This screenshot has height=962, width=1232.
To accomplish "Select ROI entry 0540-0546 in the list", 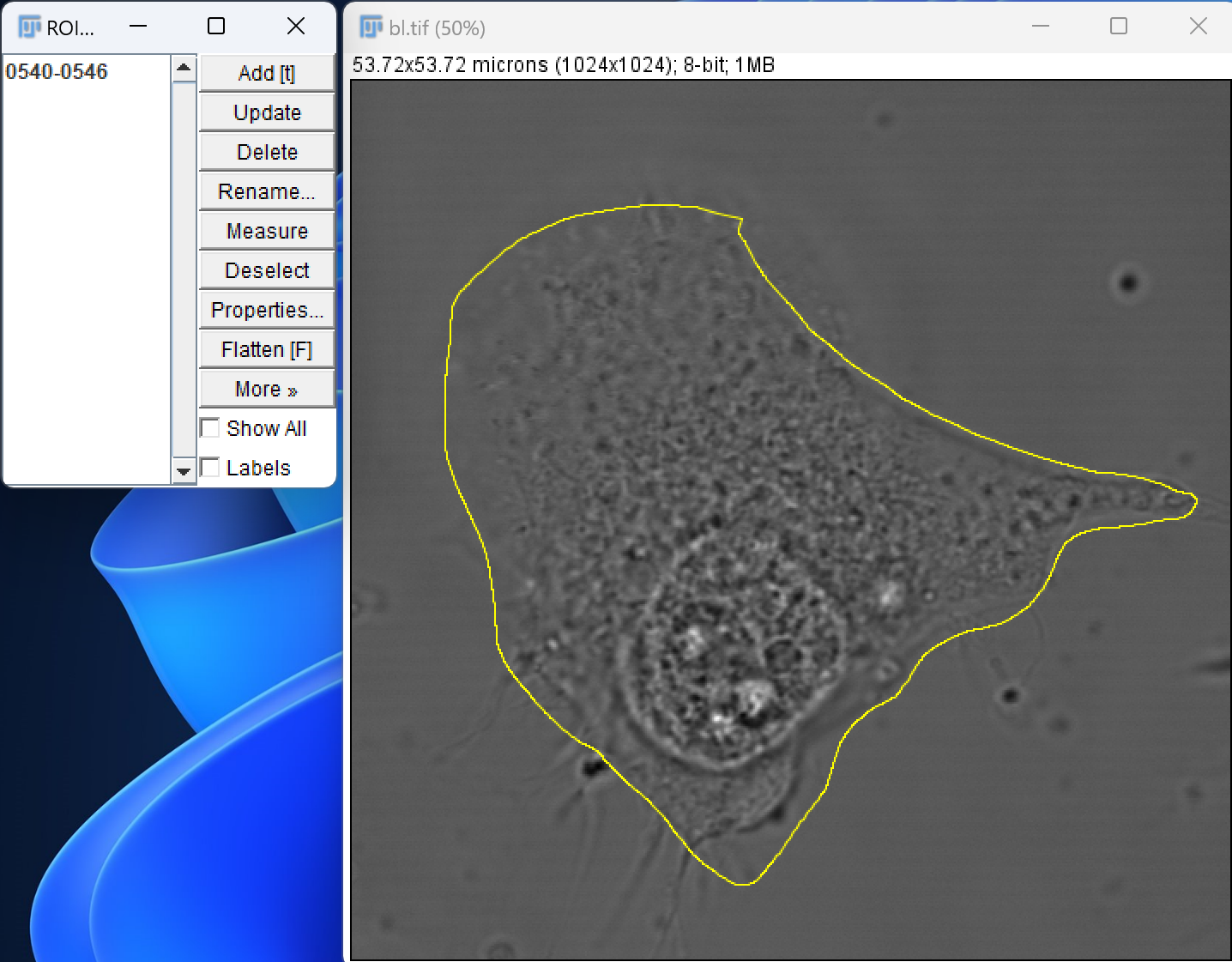I will (57, 71).
